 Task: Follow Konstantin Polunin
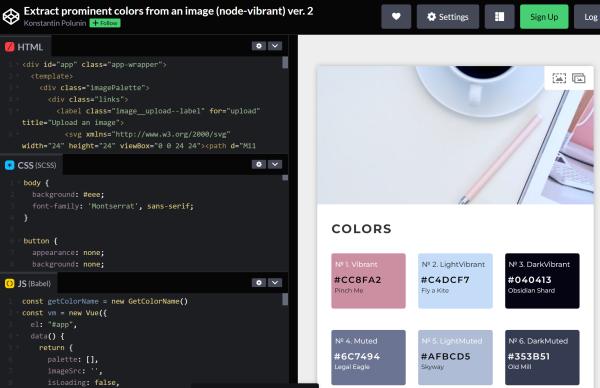(105, 23)
